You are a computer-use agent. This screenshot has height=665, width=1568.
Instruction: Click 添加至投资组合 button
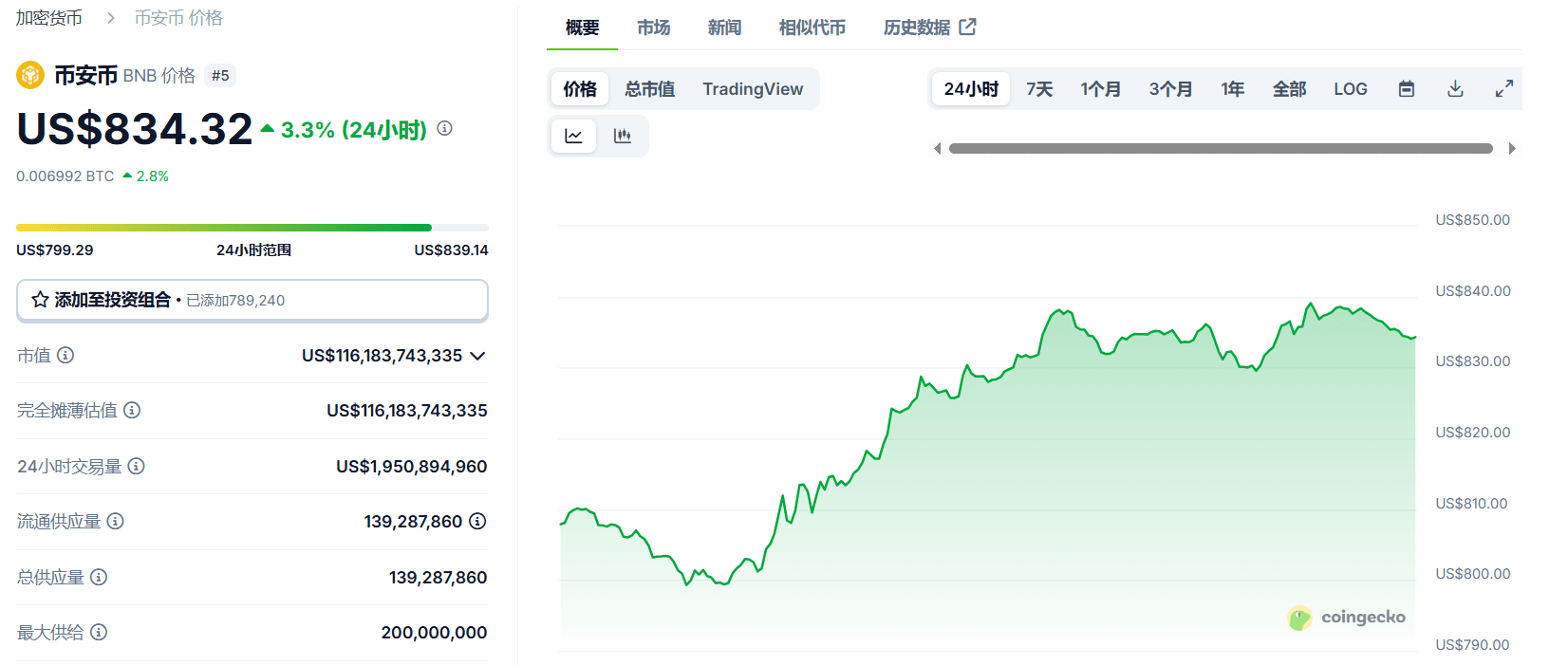pyautogui.click(x=252, y=300)
